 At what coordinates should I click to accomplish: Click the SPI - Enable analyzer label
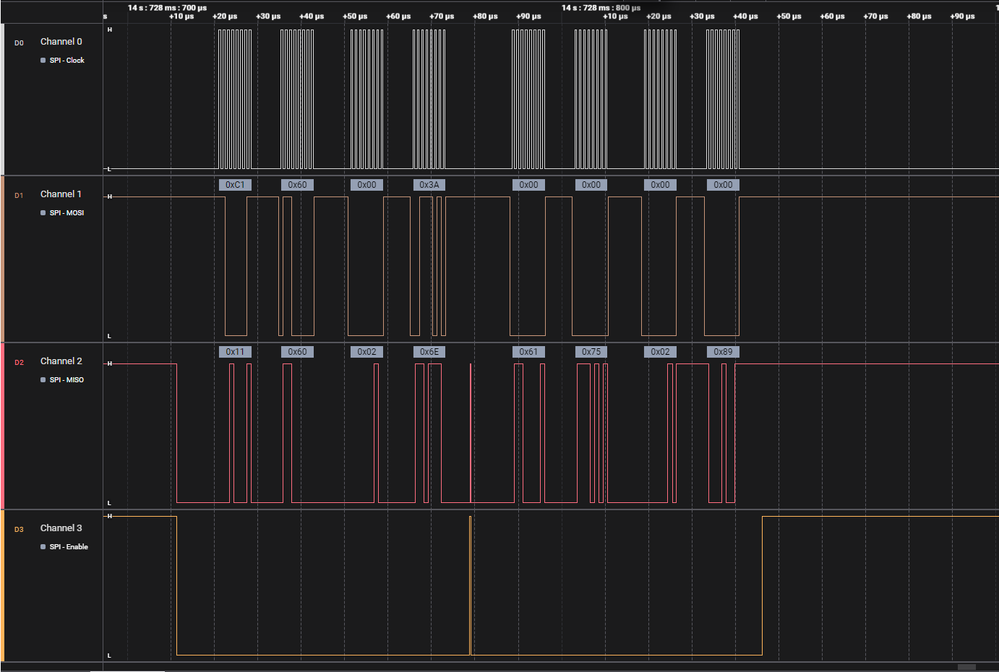(69, 546)
